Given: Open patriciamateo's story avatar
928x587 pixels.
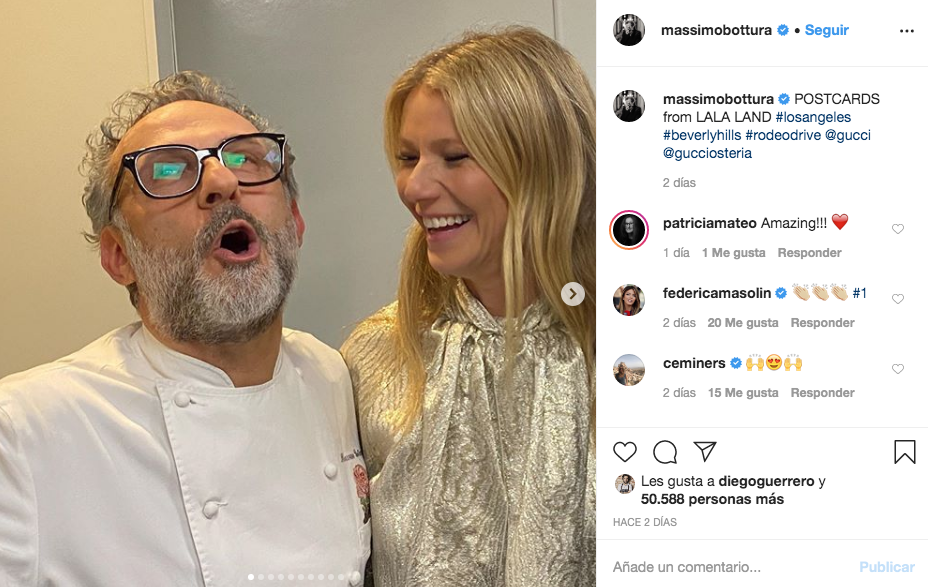Looking at the screenshot, I should (x=629, y=230).
